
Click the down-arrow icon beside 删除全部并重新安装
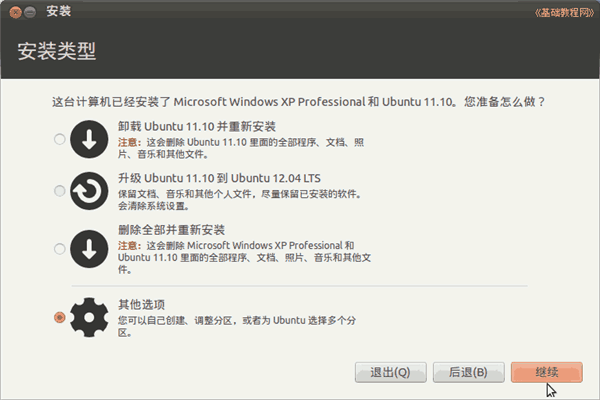[x=89, y=249]
